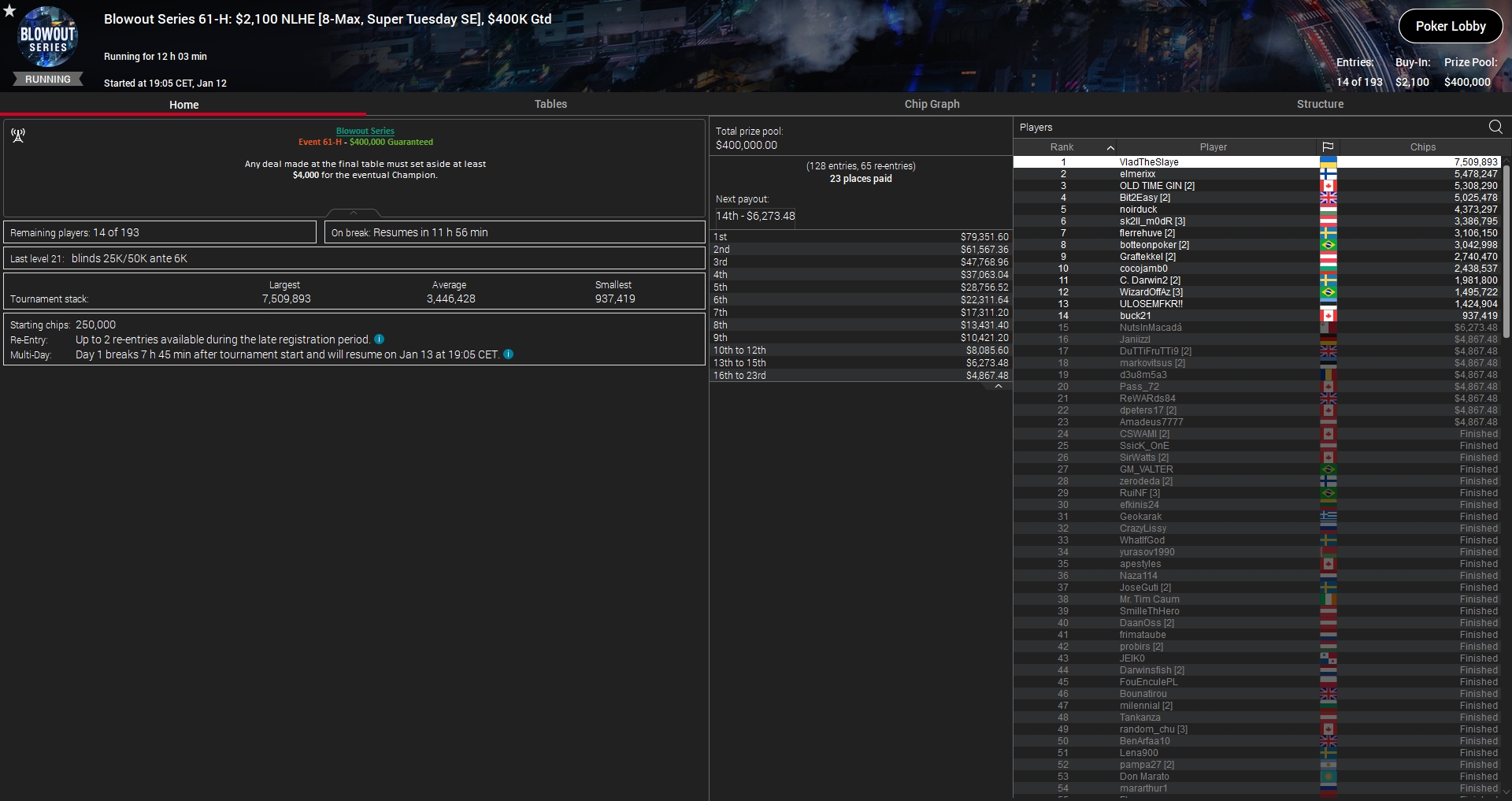Screen dimensions: 1512x801
Task: Click the player list scrollbar
Action: (1506, 250)
